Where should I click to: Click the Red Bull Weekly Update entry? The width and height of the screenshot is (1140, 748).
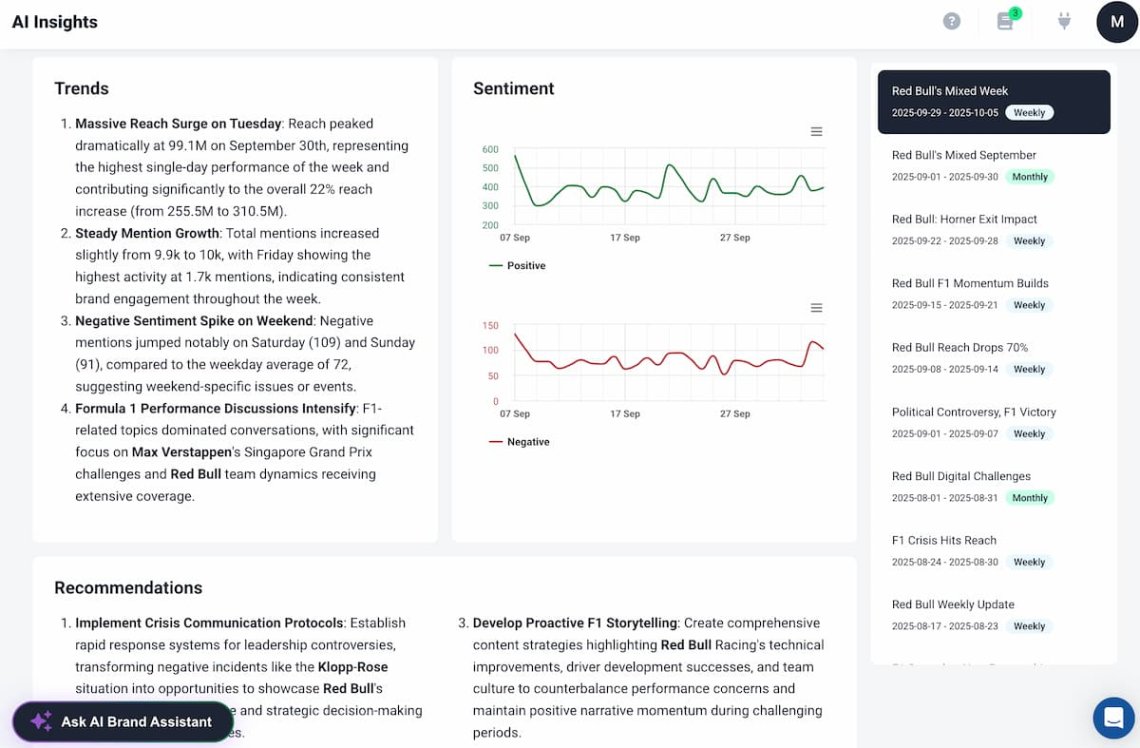tap(993, 613)
